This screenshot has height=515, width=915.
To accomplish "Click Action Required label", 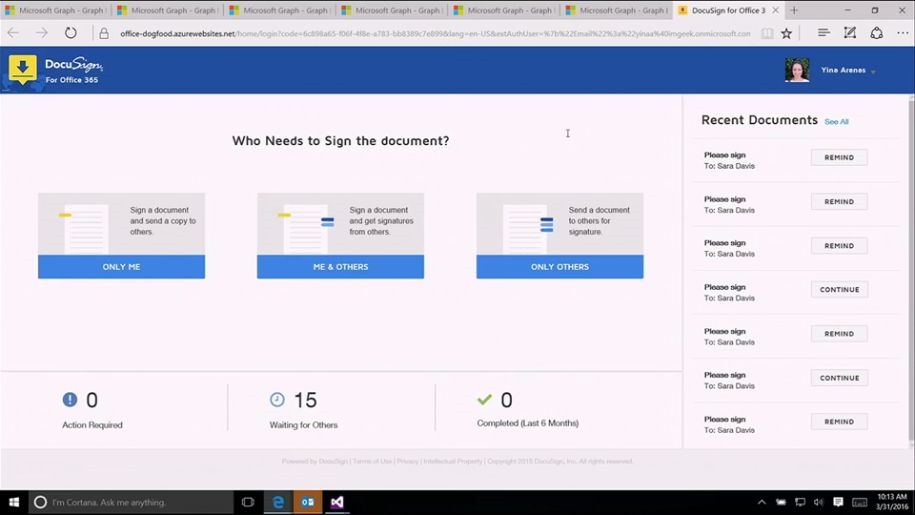I will pyautogui.click(x=92, y=425).
